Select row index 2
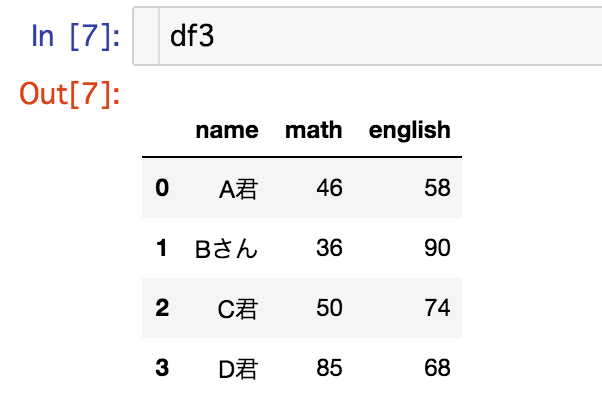Image resolution: width=602 pixels, height=410 pixels. pyautogui.click(x=162, y=308)
